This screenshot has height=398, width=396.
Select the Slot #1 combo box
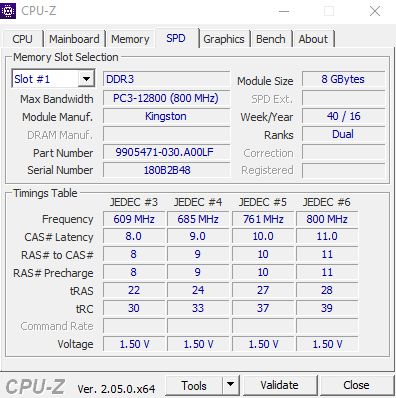tap(53, 79)
